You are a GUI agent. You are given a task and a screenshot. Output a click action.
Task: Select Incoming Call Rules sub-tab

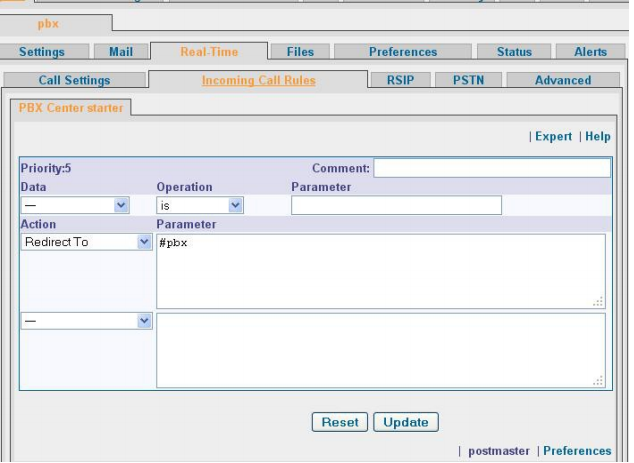[x=258, y=80]
